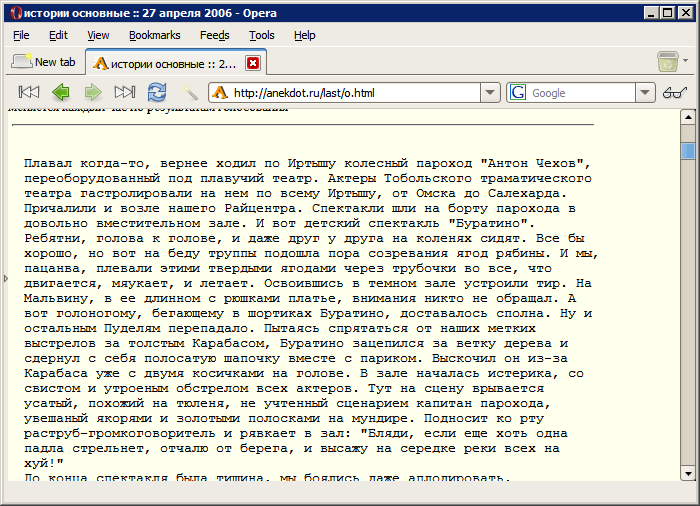Reload the page with the blue refresh icon
The width and height of the screenshot is (700, 506).
(x=157, y=92)
